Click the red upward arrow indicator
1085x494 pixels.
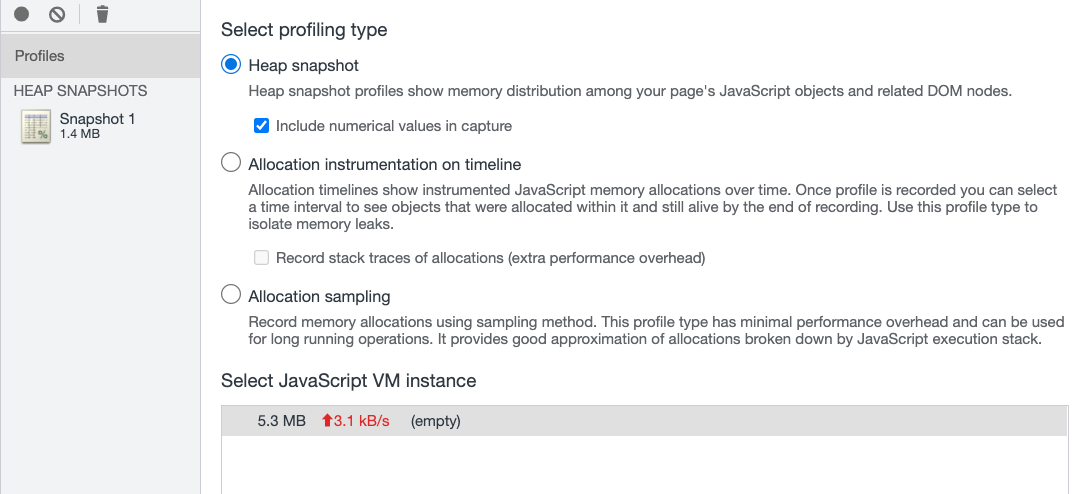coord(326,421)
